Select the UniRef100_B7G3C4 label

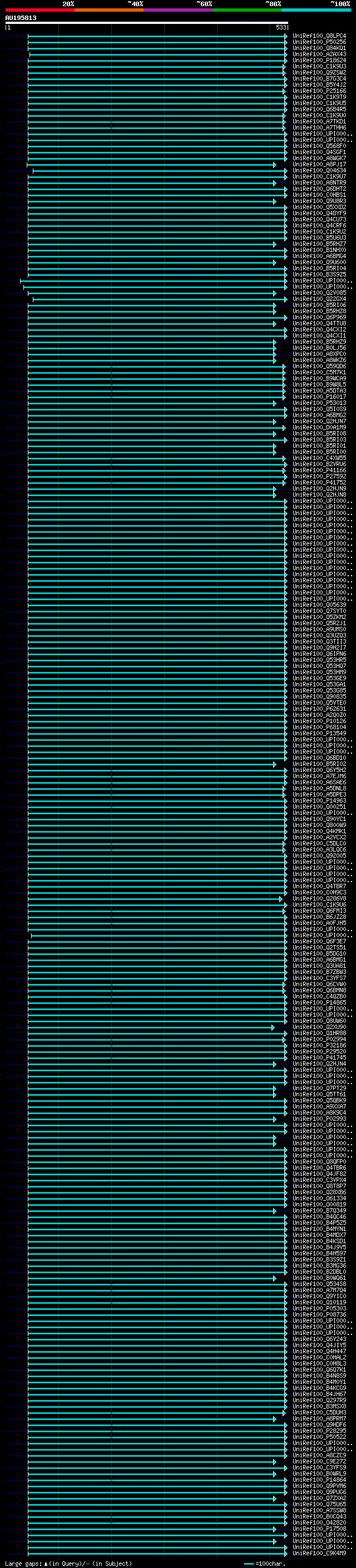319,78
